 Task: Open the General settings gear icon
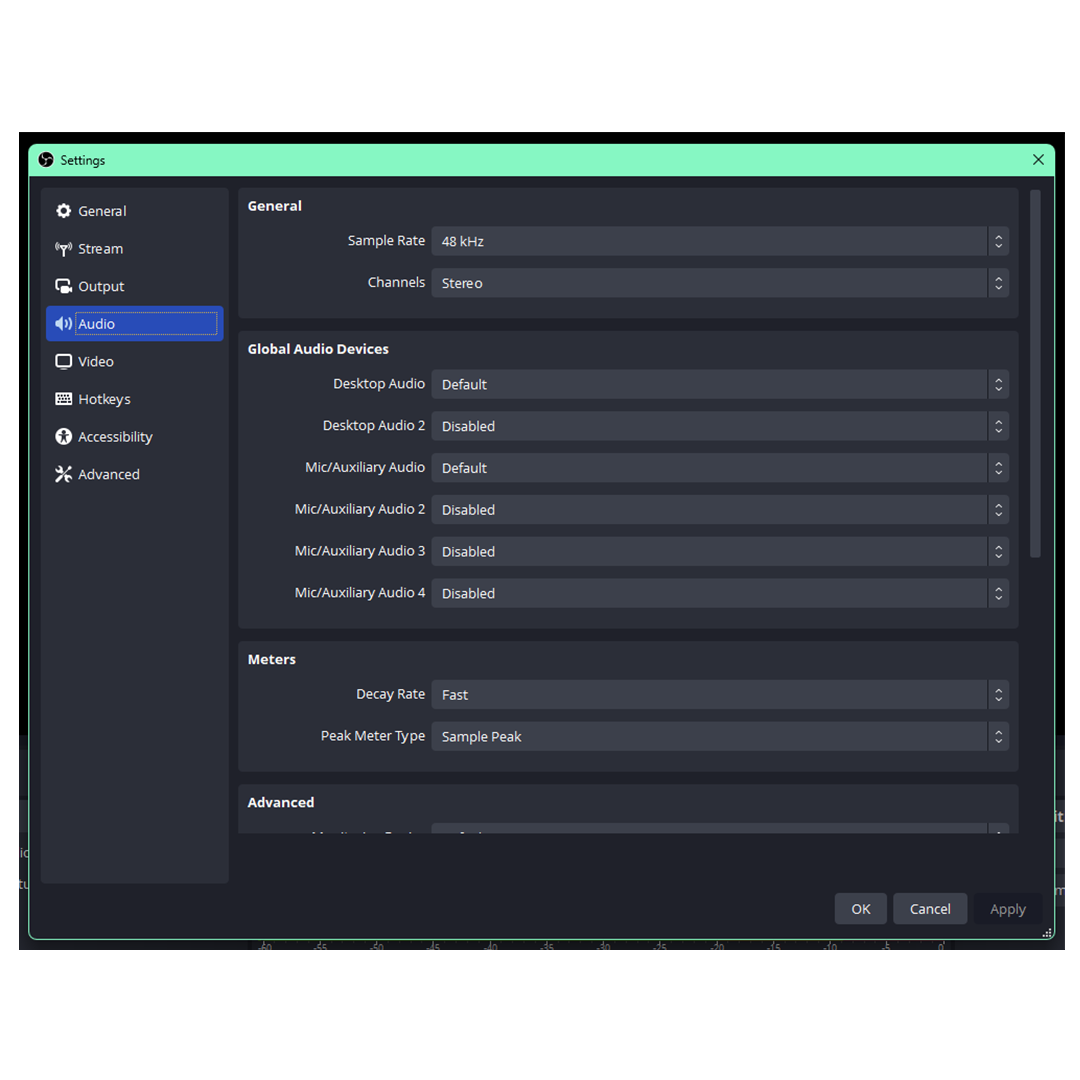(x=62, y=211)
